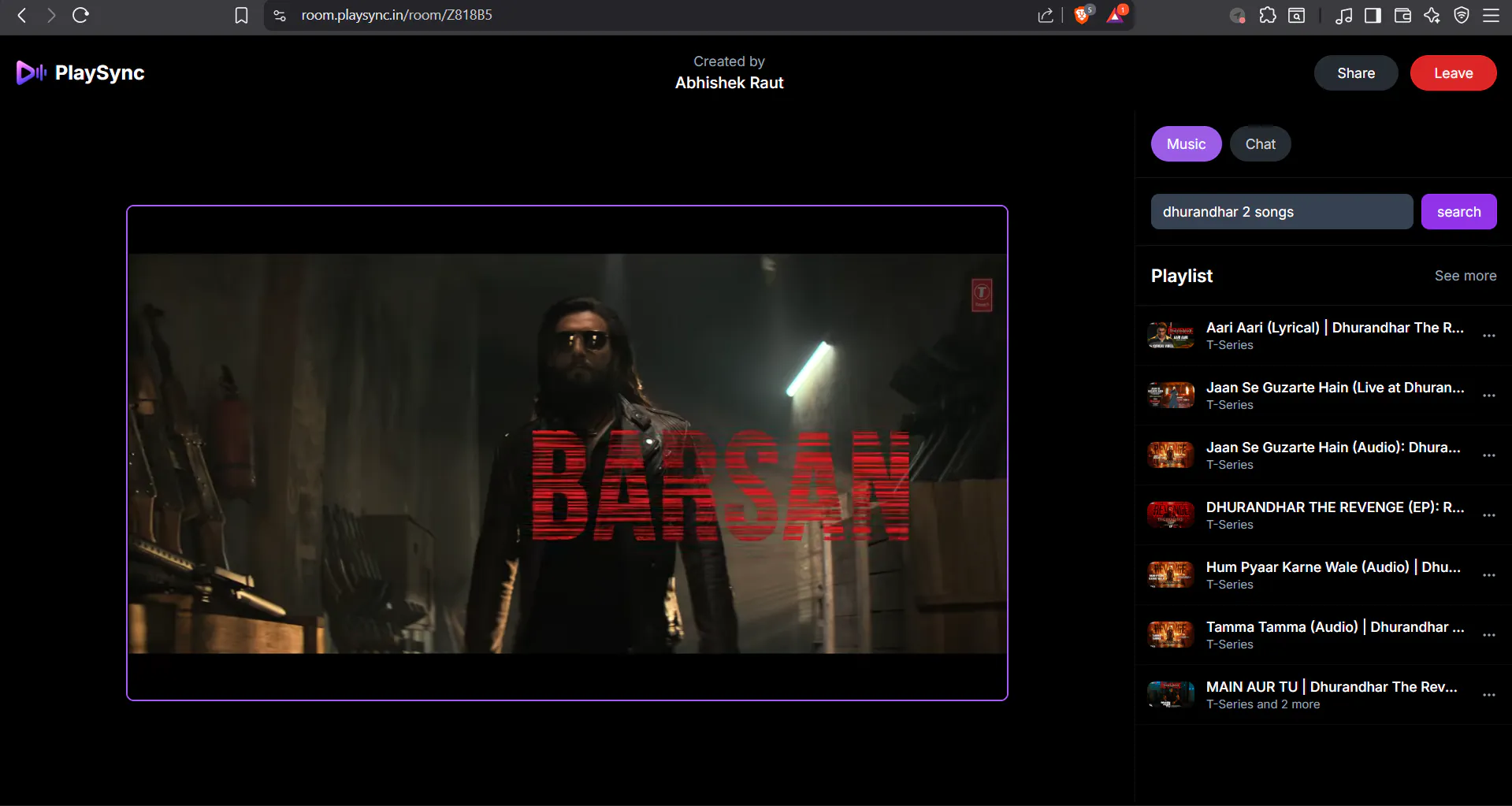The width and height of the screenshot is (1512, 806).
Task: Reload the current page
Action: (80, 15)
